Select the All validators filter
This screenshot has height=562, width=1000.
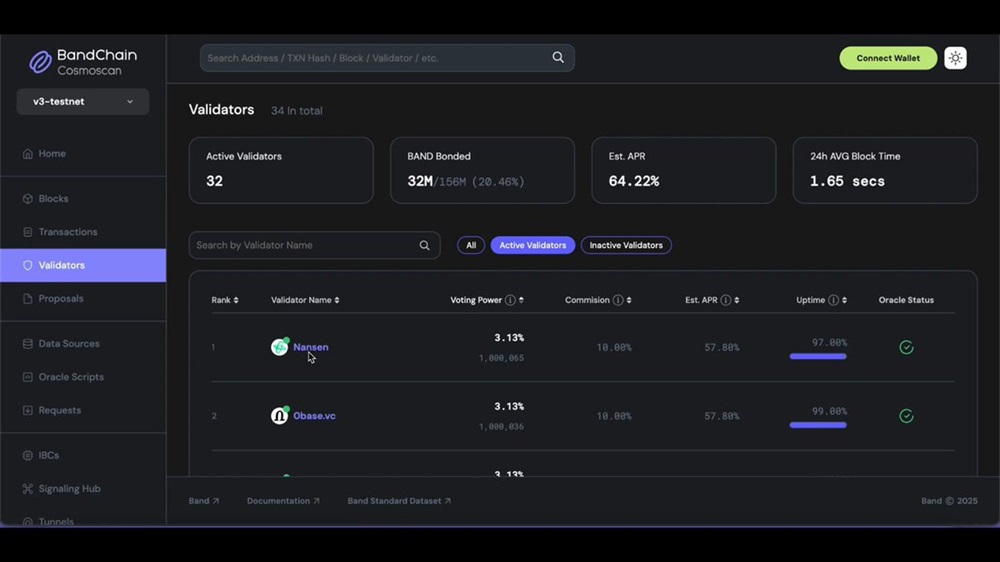[471, 245]
